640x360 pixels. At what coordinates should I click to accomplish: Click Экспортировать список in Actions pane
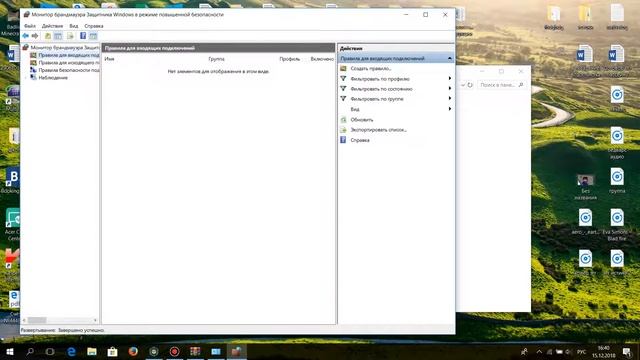378,130
